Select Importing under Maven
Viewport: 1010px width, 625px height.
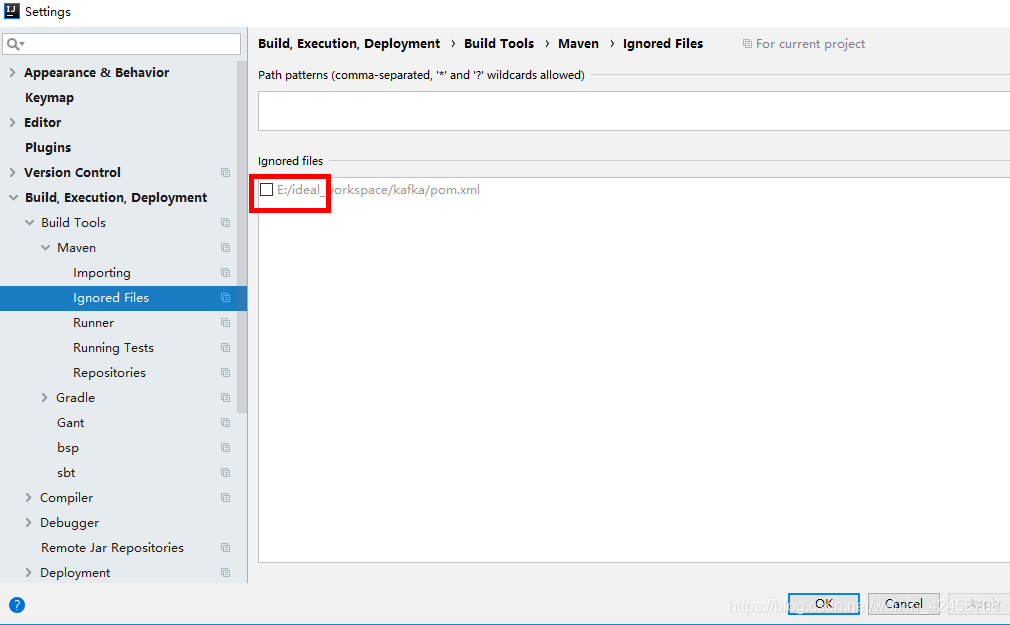(x=102, y=273)
